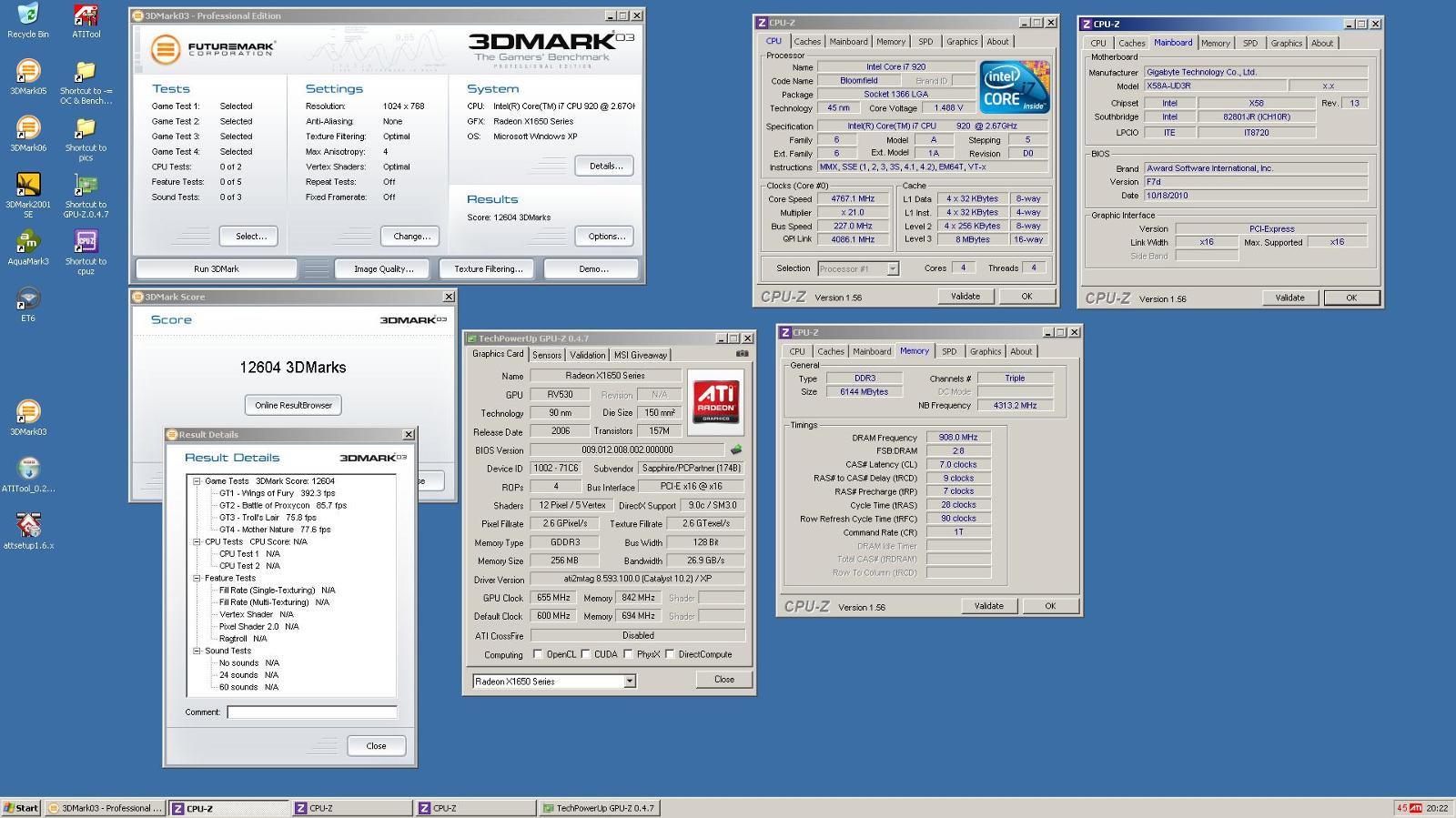Click the Intel Core i7 logo in CPU-Z
Image resolution: width=1456 pixels, height=818 pixels.
point(1014,88)
